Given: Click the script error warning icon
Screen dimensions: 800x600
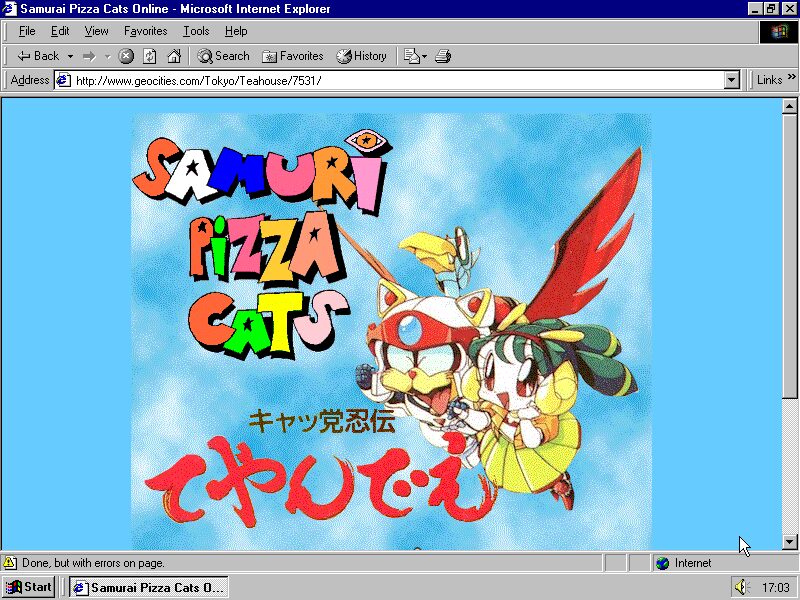Looking at the screenshot, I should (10, 563).
